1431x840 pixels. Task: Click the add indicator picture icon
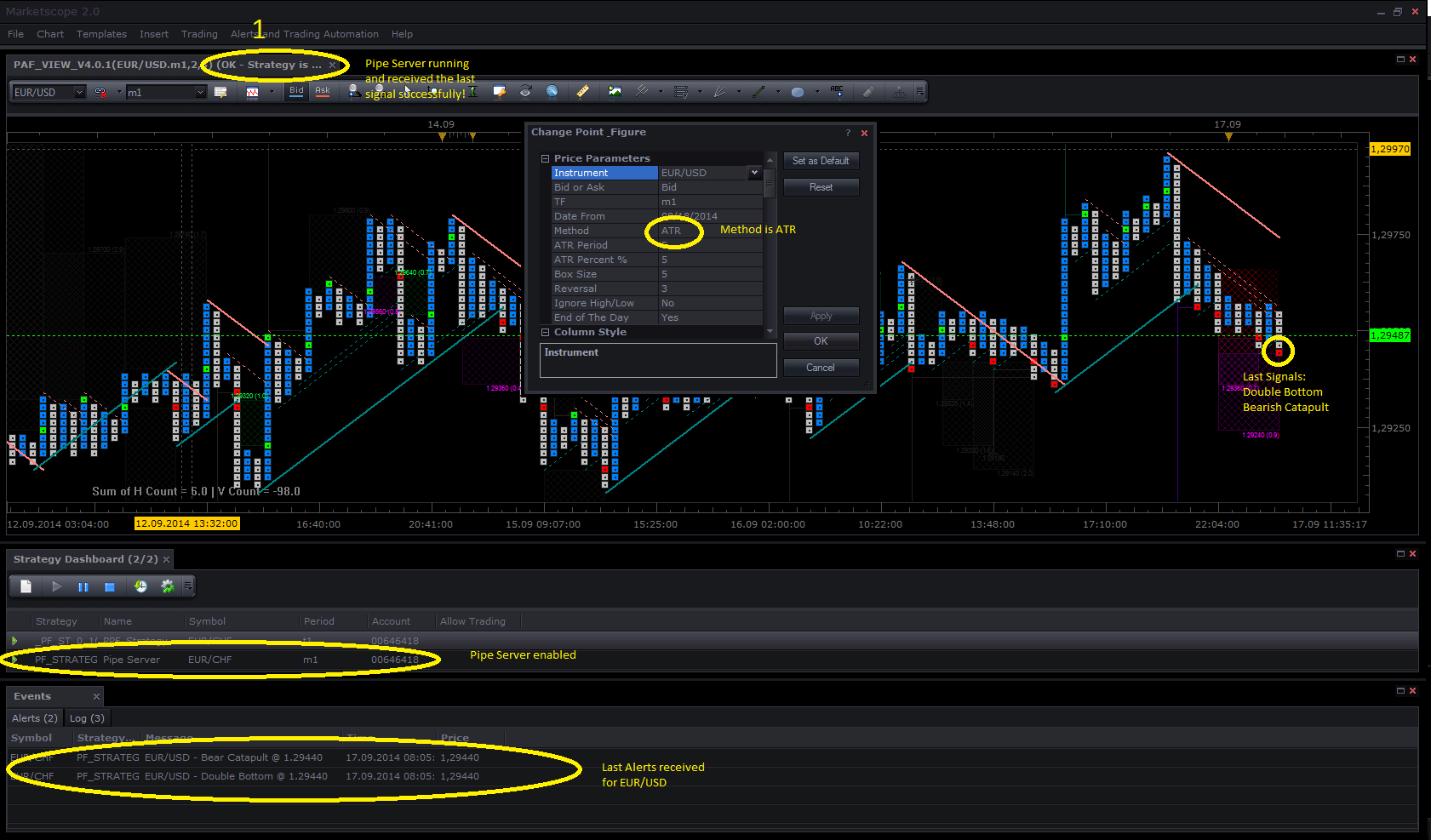pos(615,92)
